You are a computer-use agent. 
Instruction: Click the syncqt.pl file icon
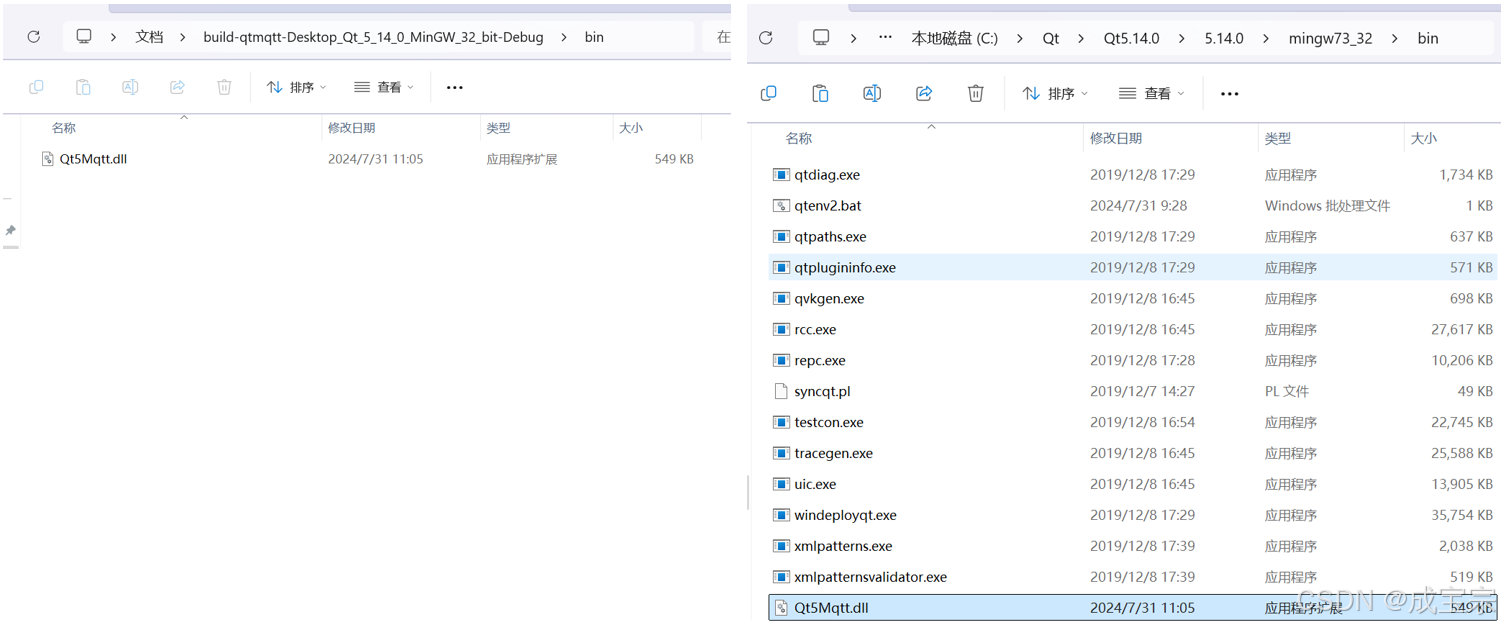781,392
